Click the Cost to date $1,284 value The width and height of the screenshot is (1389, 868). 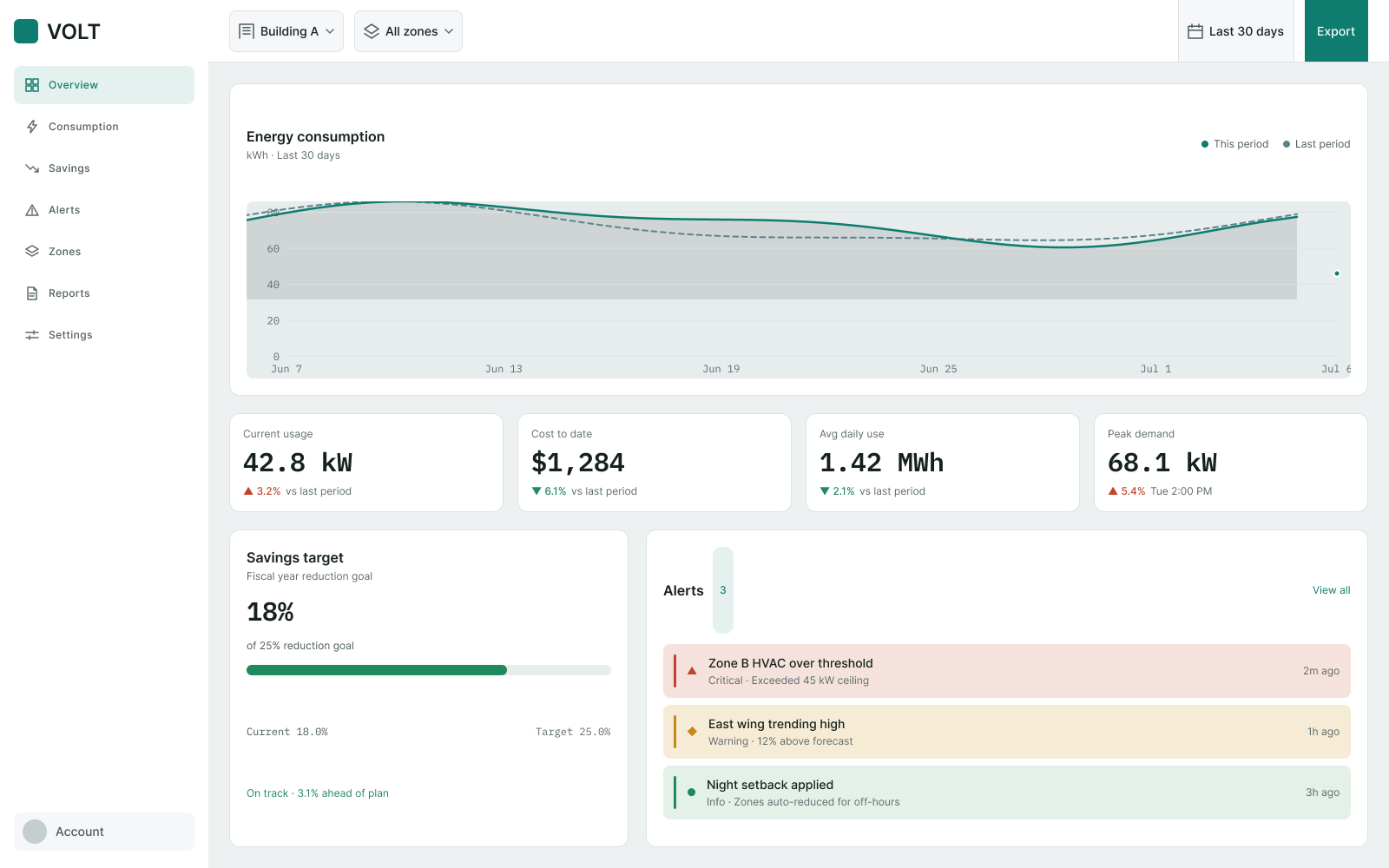(x=578, y=463)
